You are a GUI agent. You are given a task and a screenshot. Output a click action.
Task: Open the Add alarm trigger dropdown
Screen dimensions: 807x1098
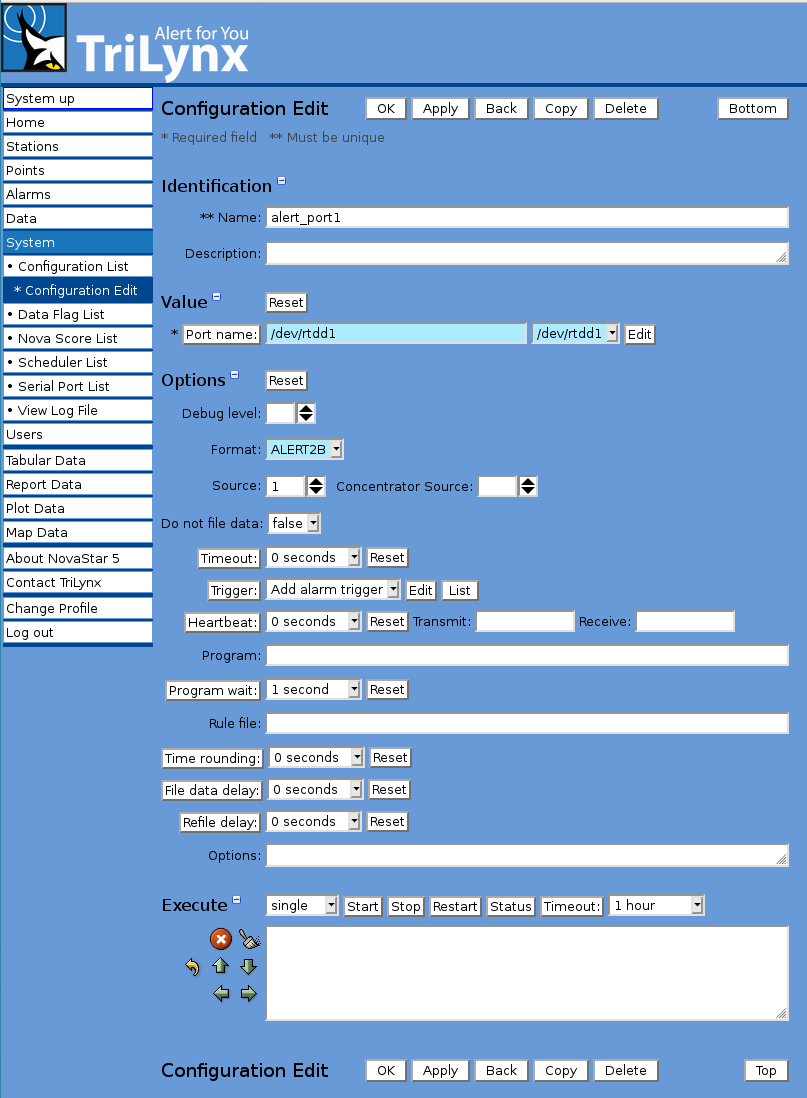point(333,590)
